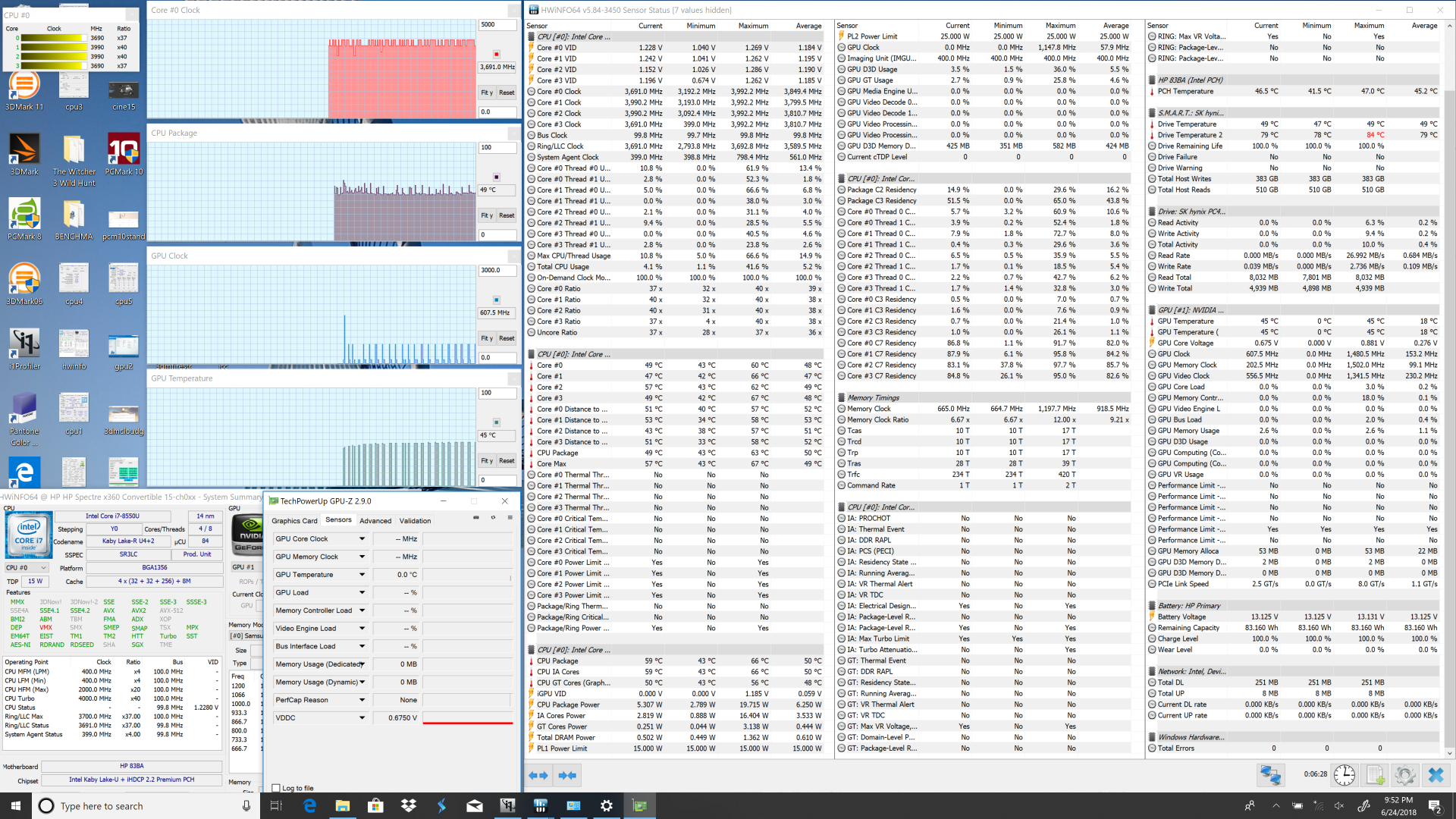The height and width of the screenshot is (819, 1456).
Task: Open the GPU Core Clock sensor dropdown
Action: click(x=362, y=539)
